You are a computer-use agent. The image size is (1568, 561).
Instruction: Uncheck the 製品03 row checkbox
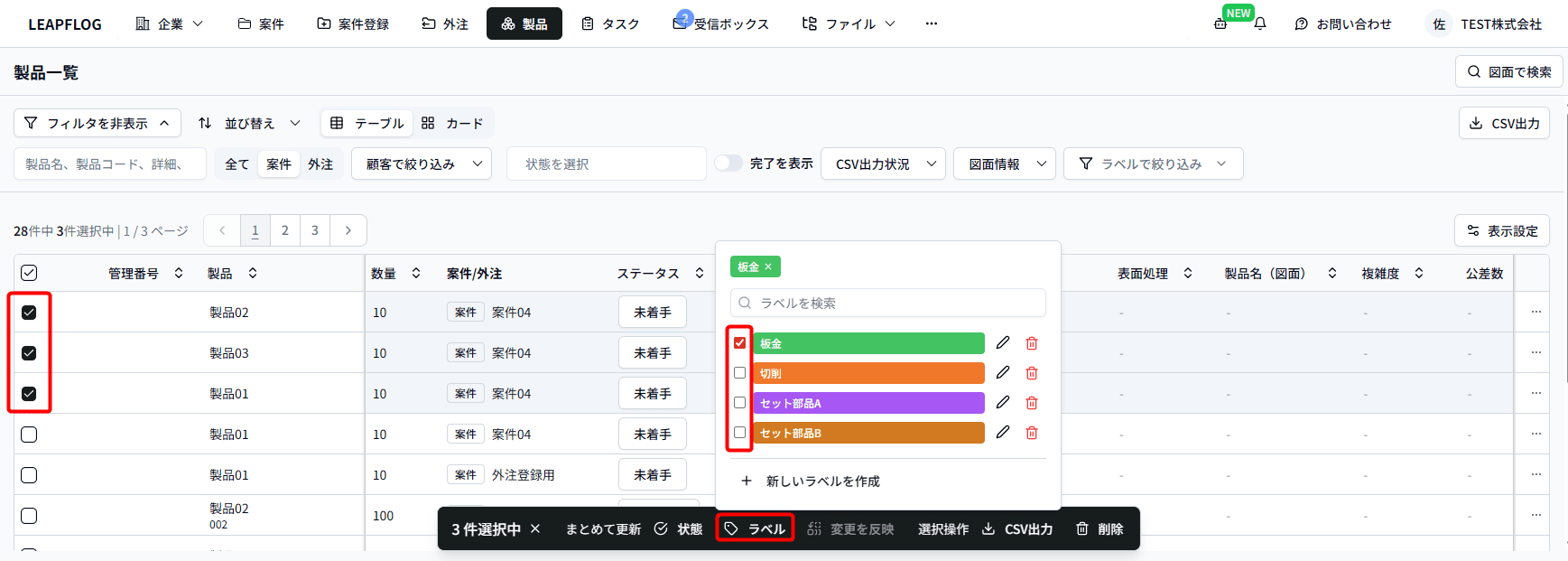pyautogui.click(x=29, y=353)
